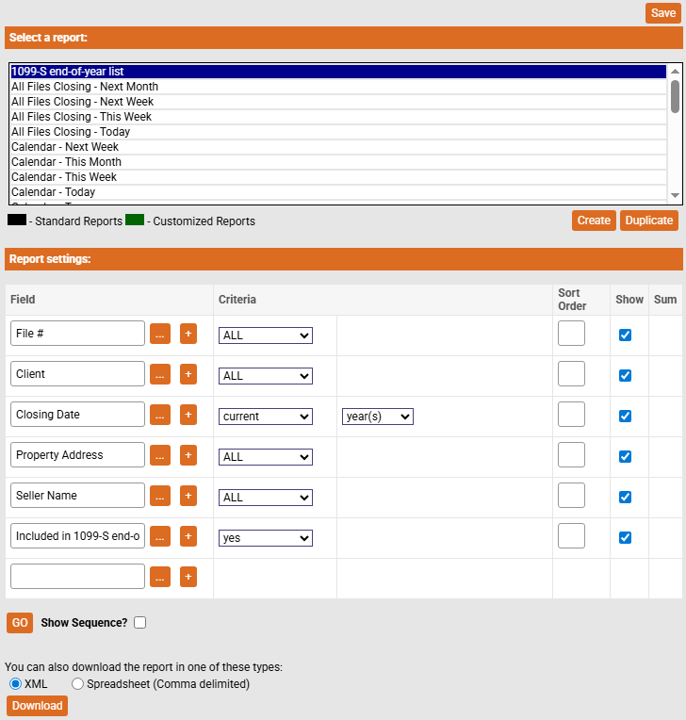Image resolution: width=686 pixels, height=720 pixels.
Task: Click Create to make a new report
Action: [x=594, y=220]
